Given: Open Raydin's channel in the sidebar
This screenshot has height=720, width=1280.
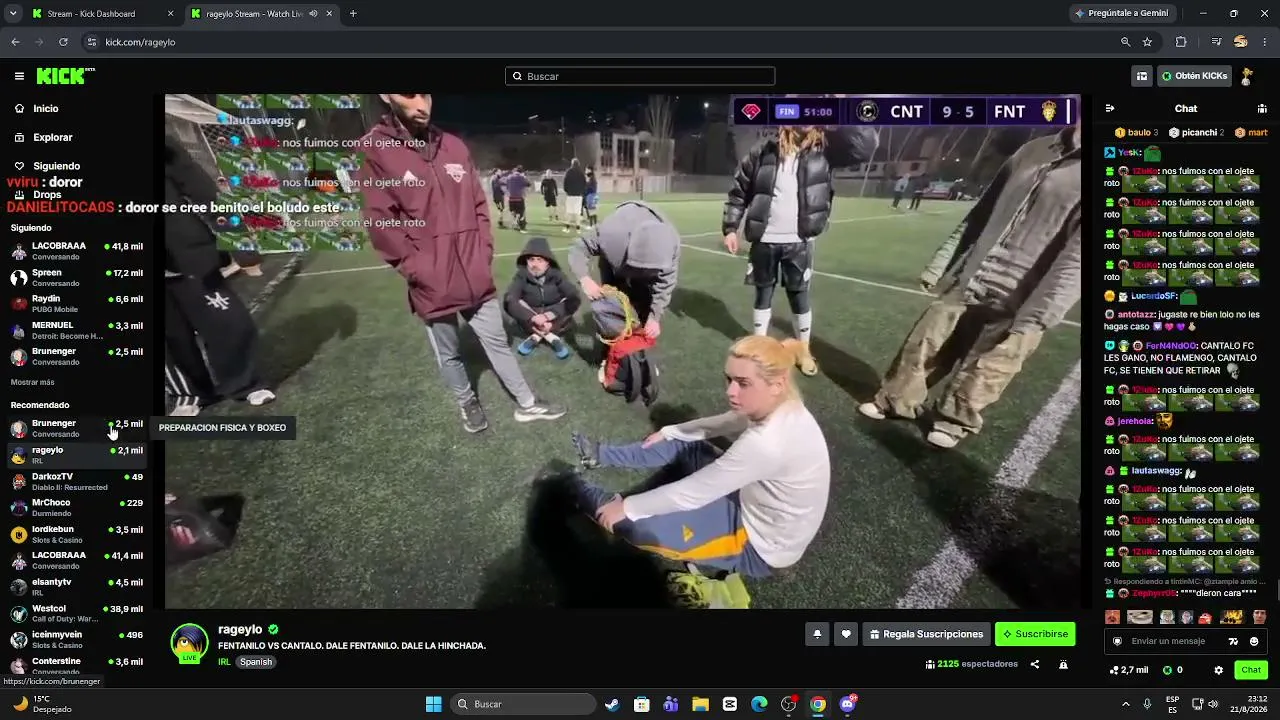Looking at the screenshot, I should click(76, 304).
